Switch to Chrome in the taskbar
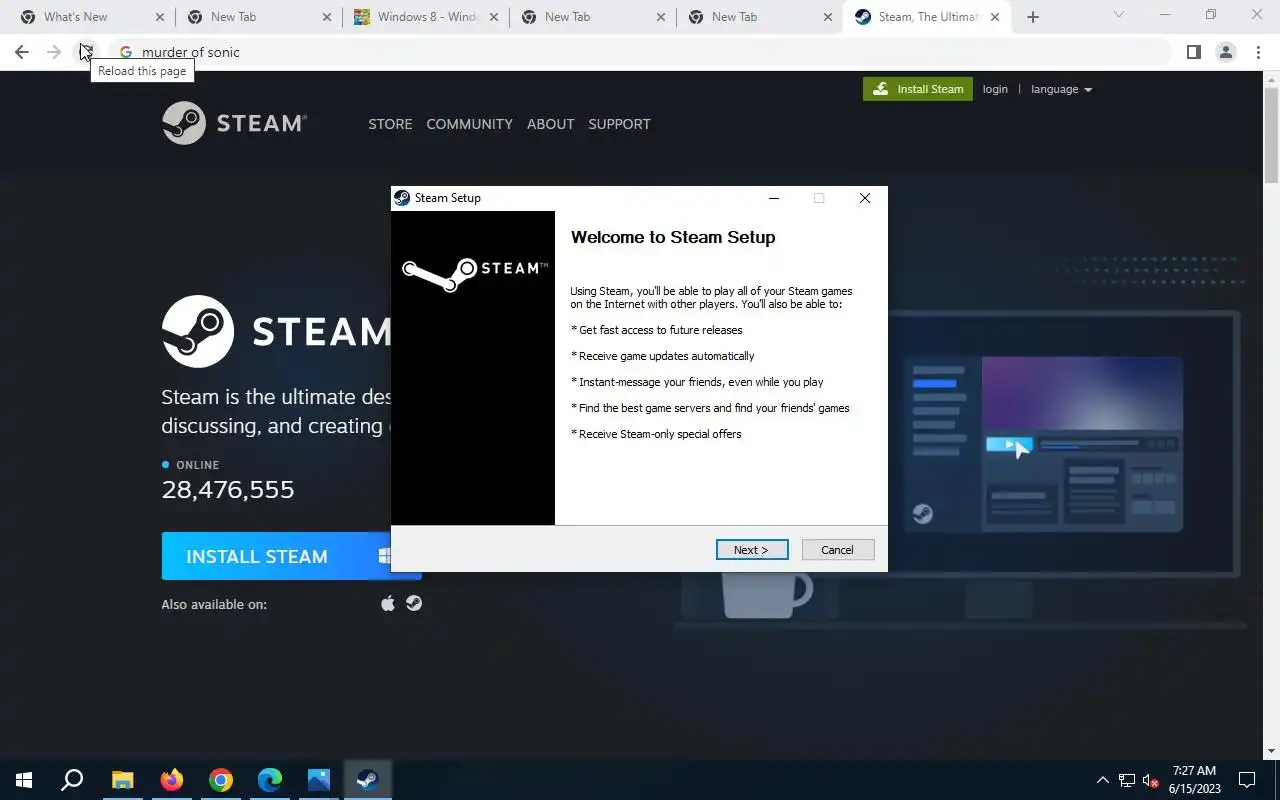 [221, 780]
